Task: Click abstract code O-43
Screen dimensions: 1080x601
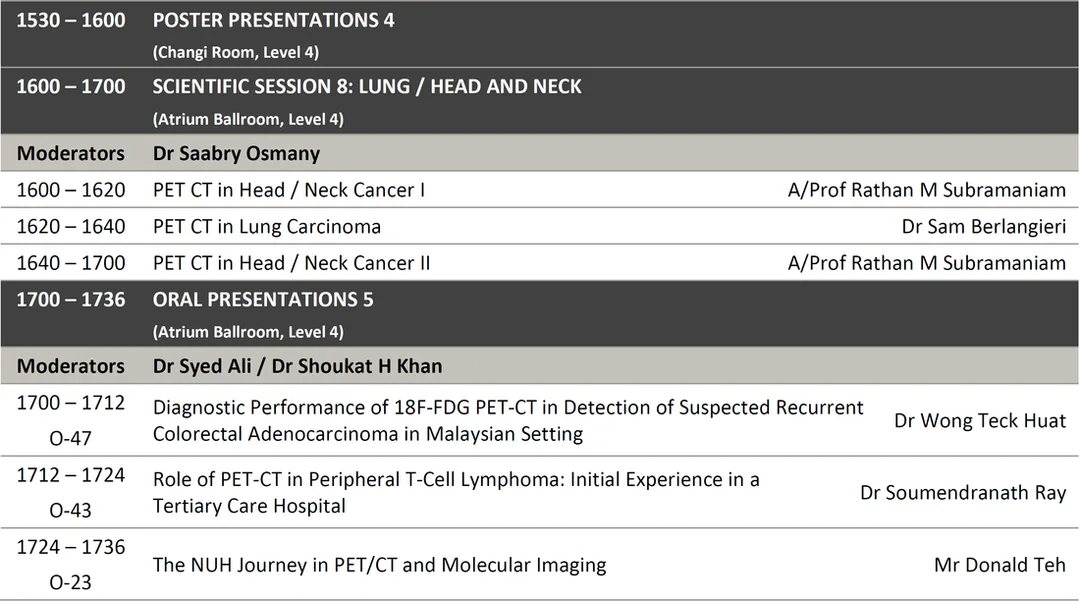Action: point(70,510)
